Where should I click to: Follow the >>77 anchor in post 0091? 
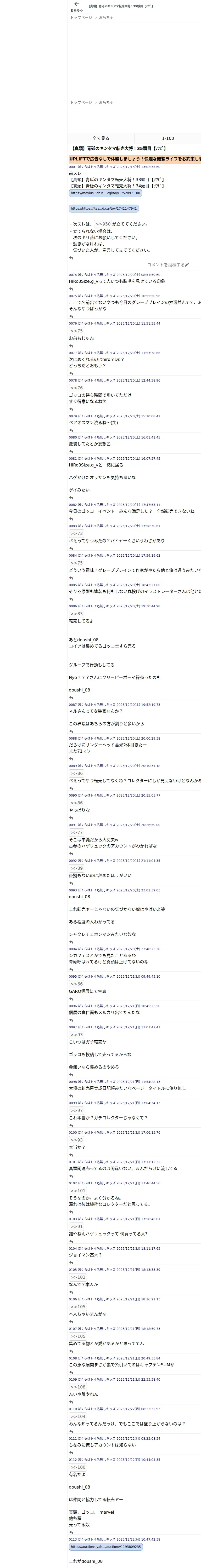[77, 832]
